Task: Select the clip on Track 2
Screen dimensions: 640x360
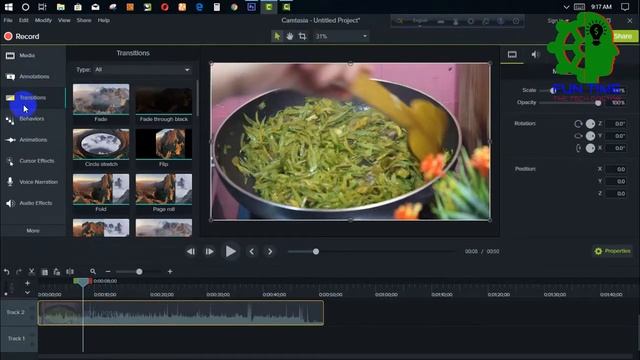Action: [181, 313]
